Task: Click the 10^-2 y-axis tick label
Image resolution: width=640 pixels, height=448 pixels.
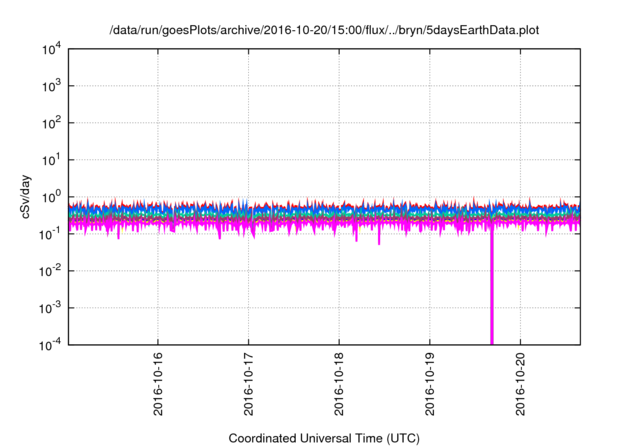Action: coord(50,271)
